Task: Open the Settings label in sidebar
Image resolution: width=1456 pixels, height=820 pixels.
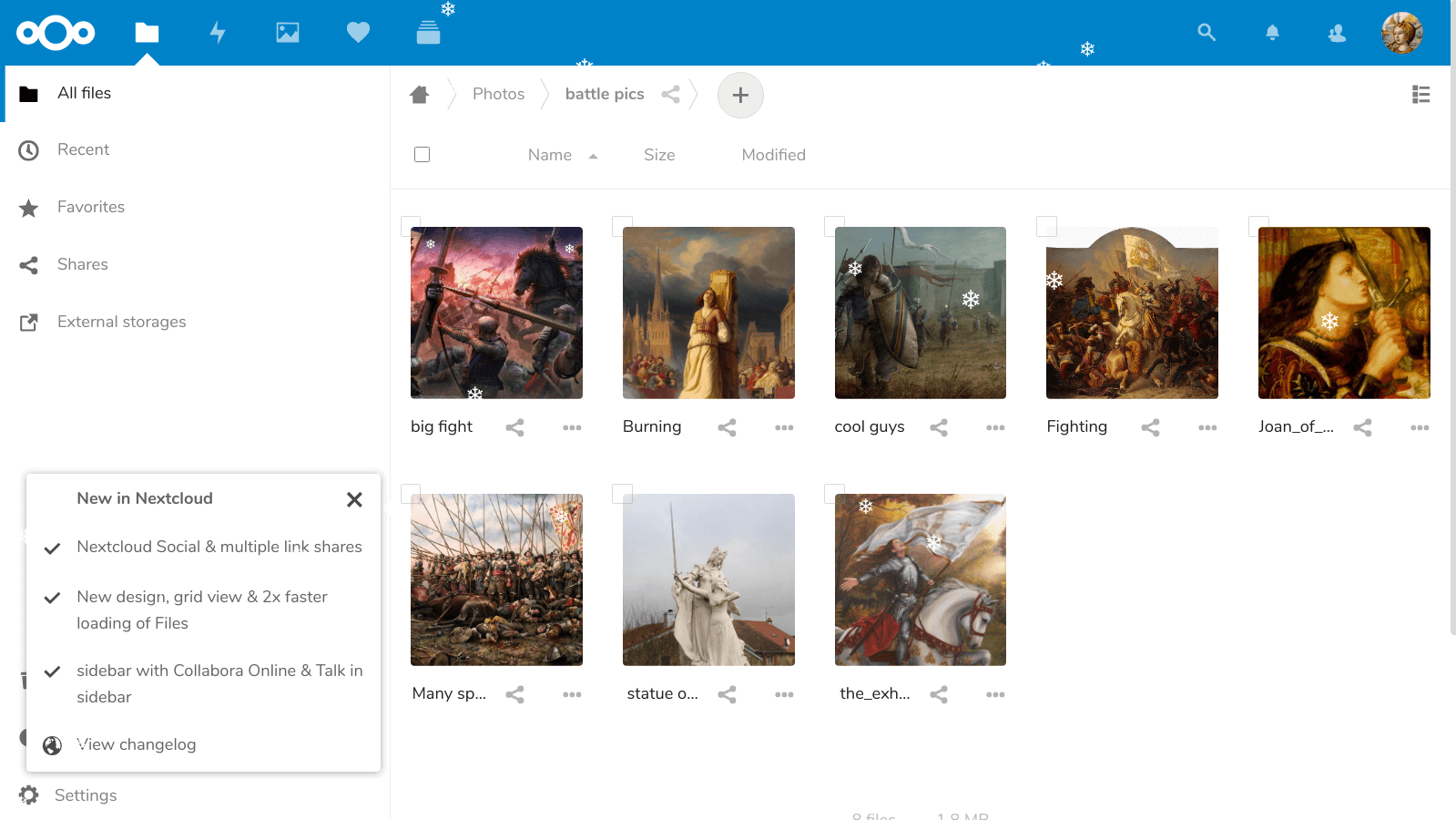Action: click(86, 795)
